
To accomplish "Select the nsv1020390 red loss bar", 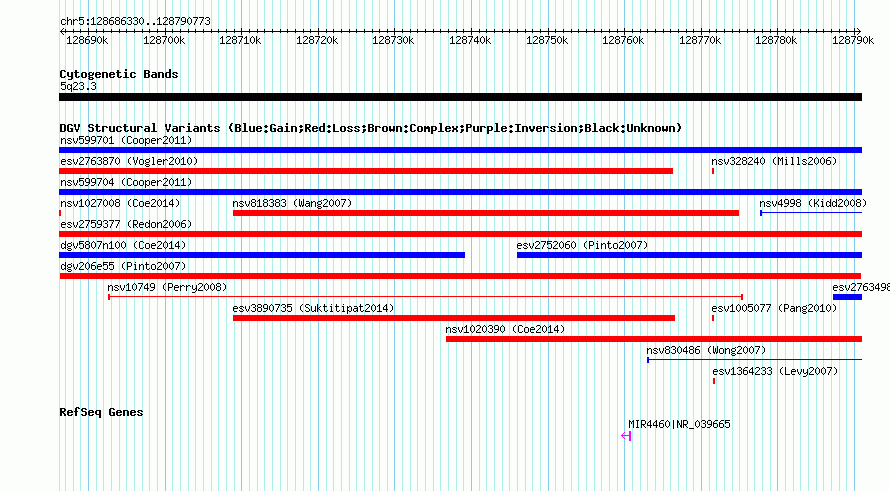I will [654, 339].
